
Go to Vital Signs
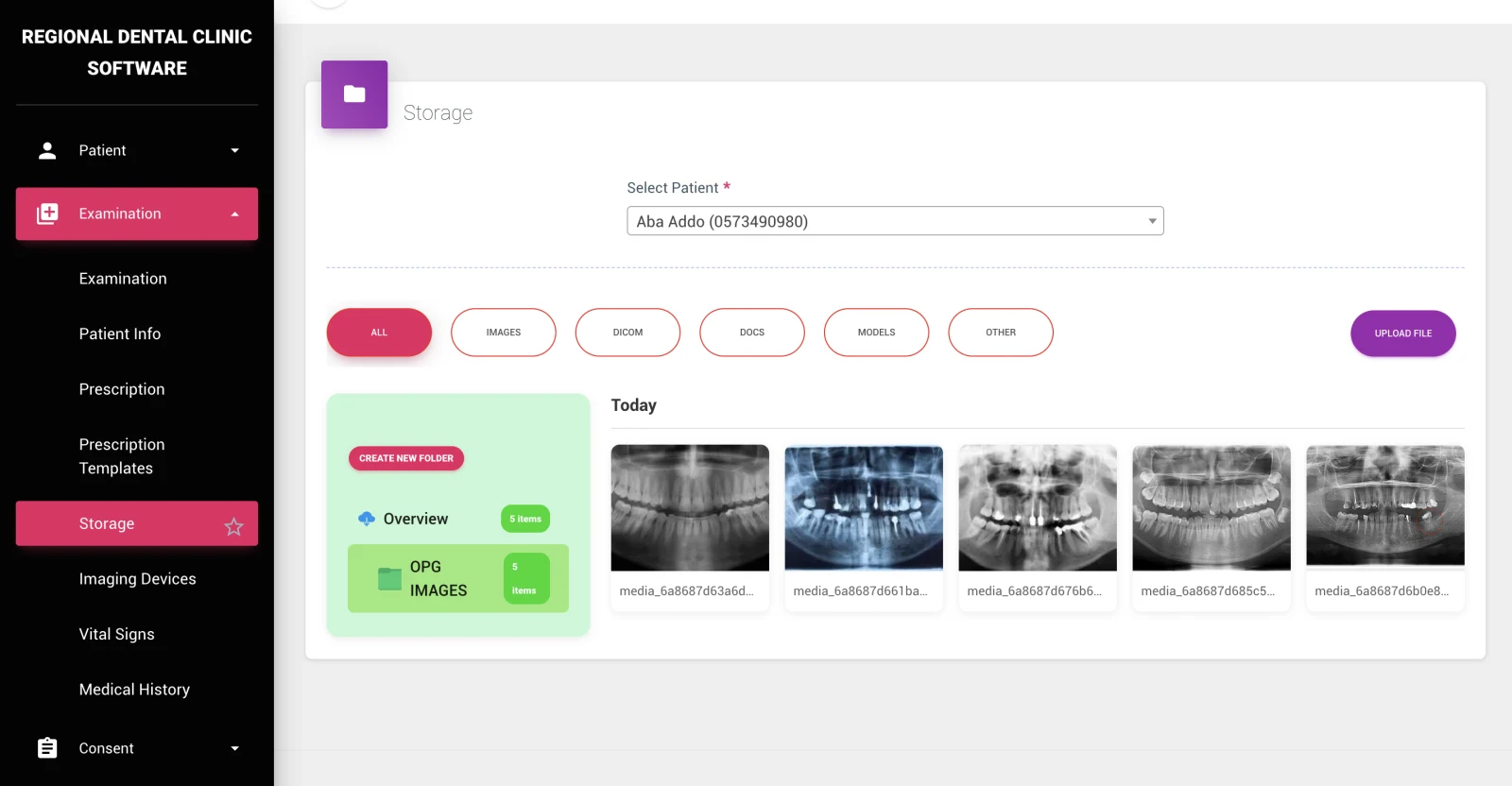pos(116,634)
